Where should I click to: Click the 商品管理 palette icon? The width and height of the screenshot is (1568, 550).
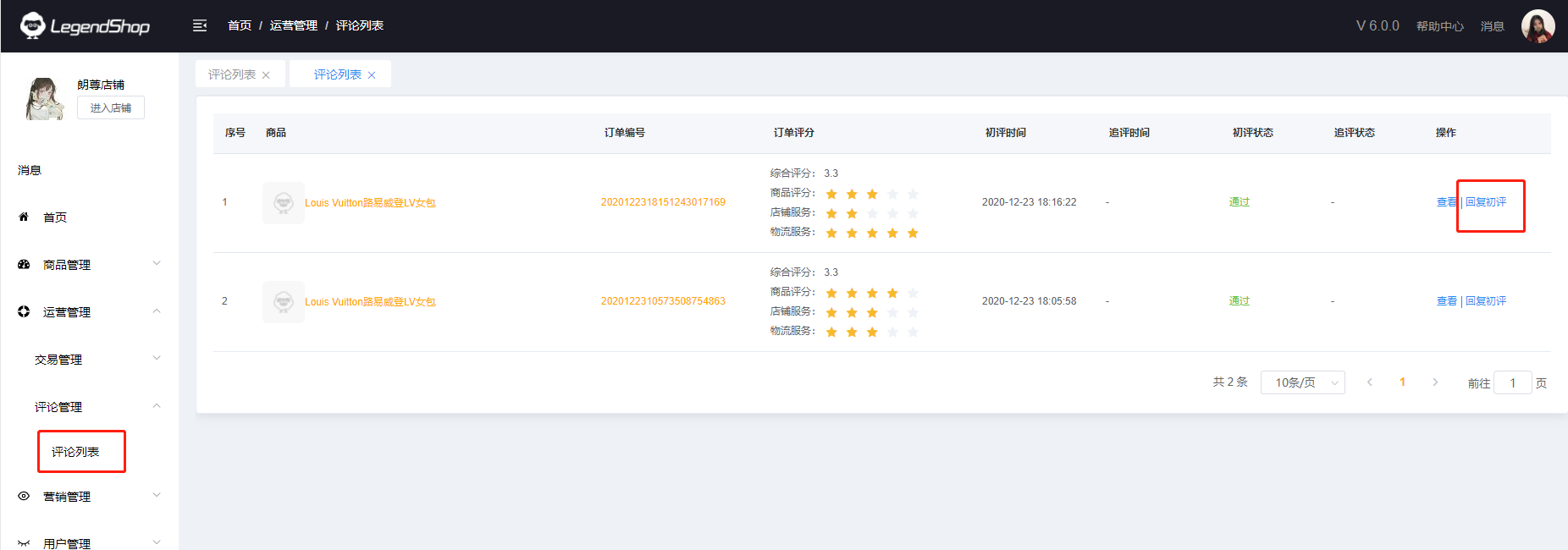(x=24, y=265)
